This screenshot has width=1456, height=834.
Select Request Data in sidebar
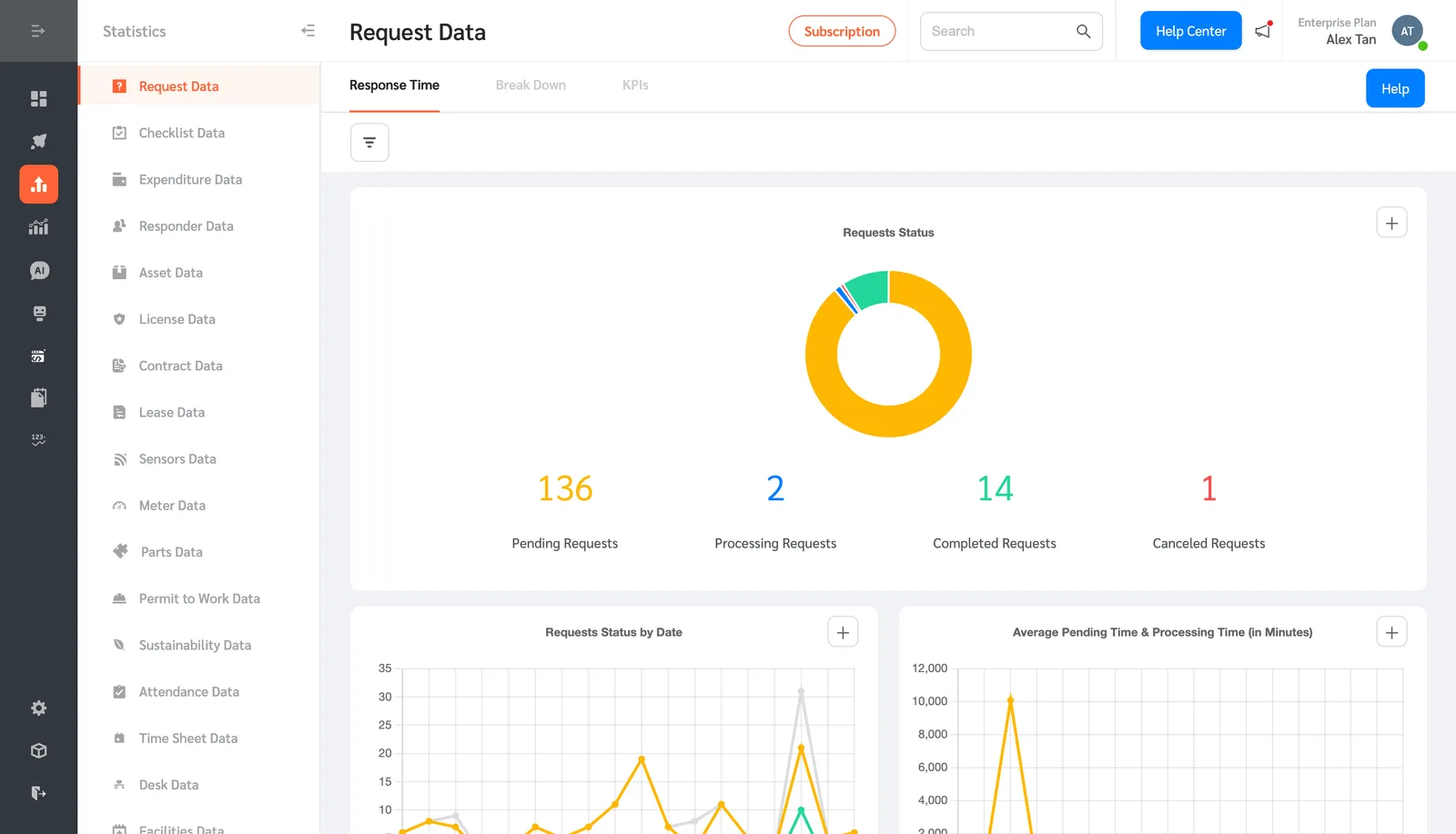[x=199, y=86]
